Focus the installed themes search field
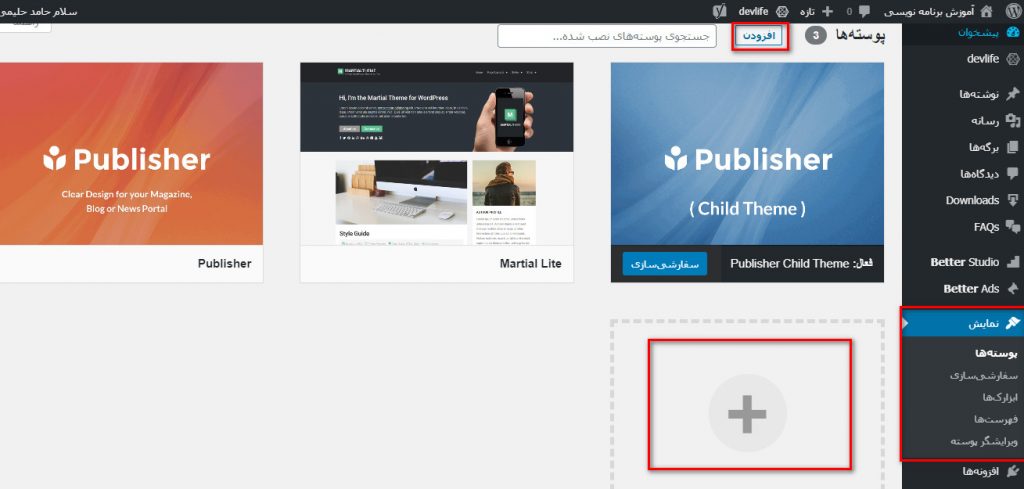 tap(607, 36)
